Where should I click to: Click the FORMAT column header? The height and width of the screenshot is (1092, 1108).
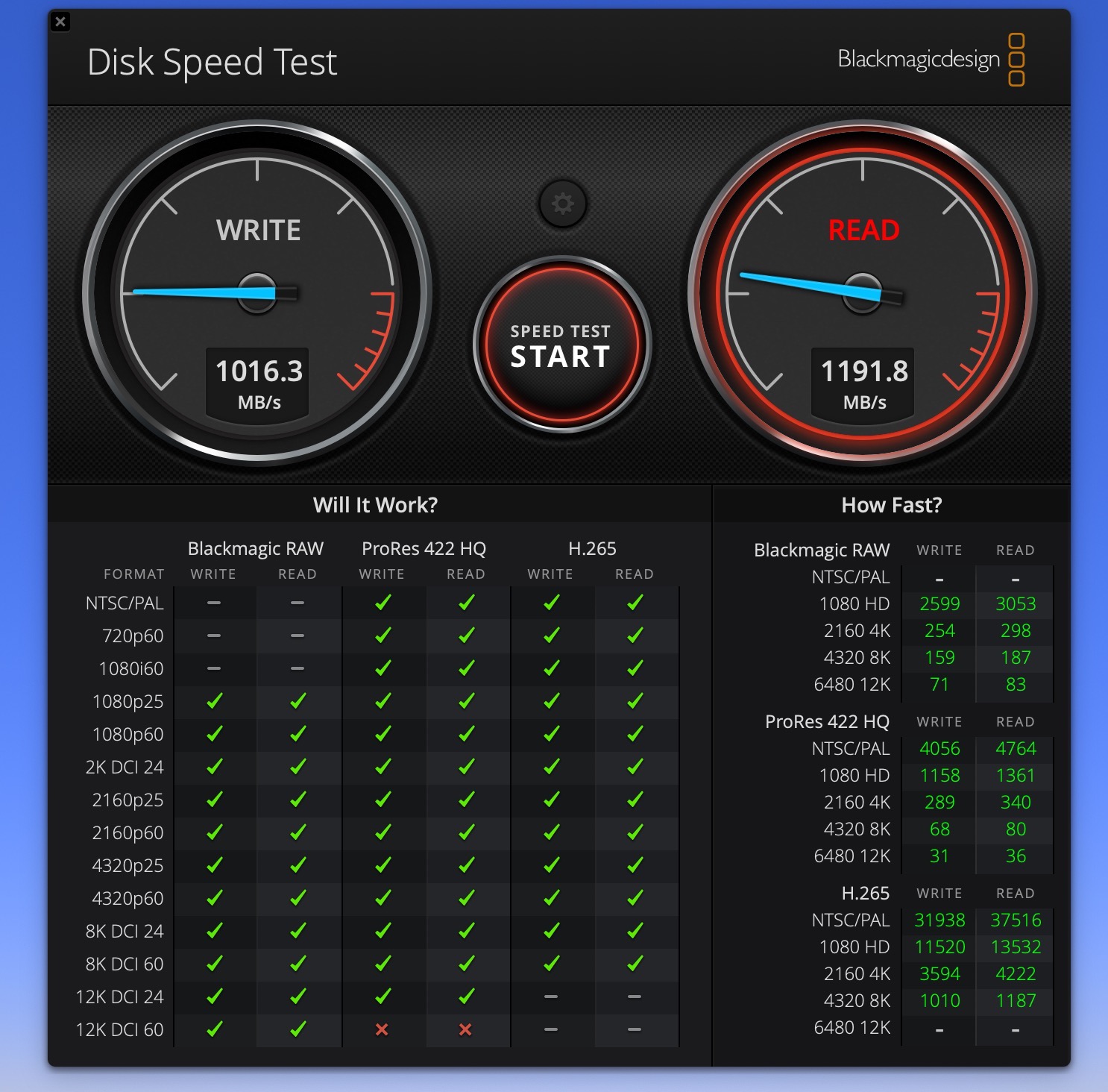point(134,574)
